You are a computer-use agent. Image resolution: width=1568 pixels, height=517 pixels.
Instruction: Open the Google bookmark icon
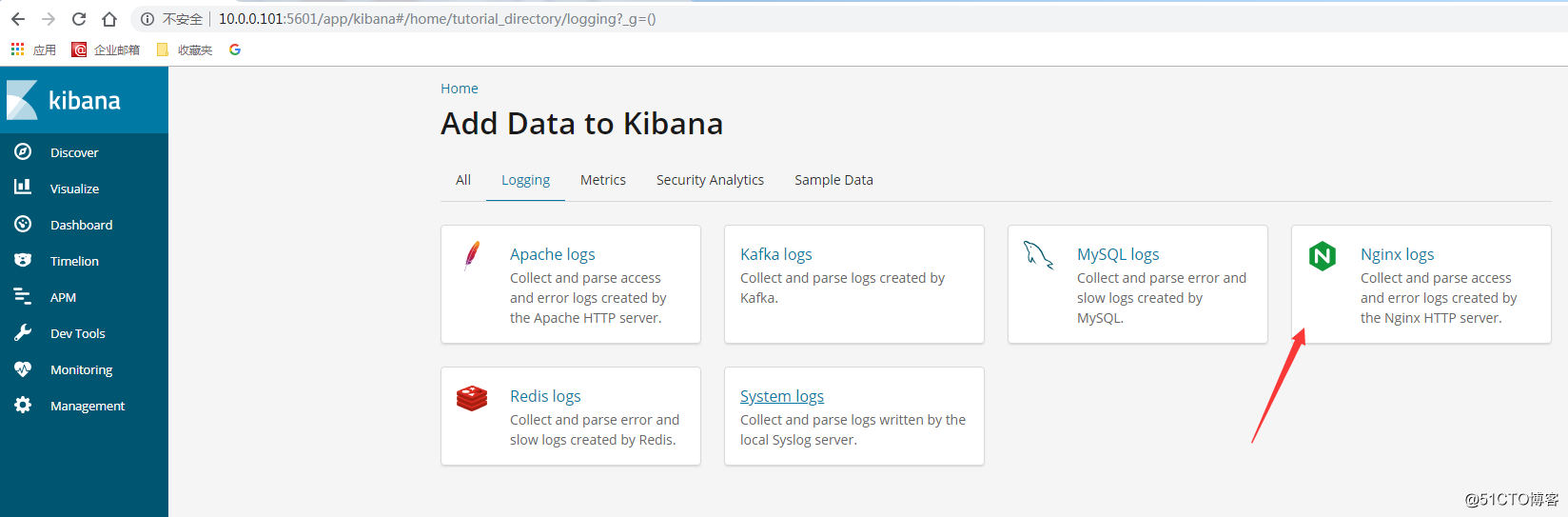click(x=235, y=50)
